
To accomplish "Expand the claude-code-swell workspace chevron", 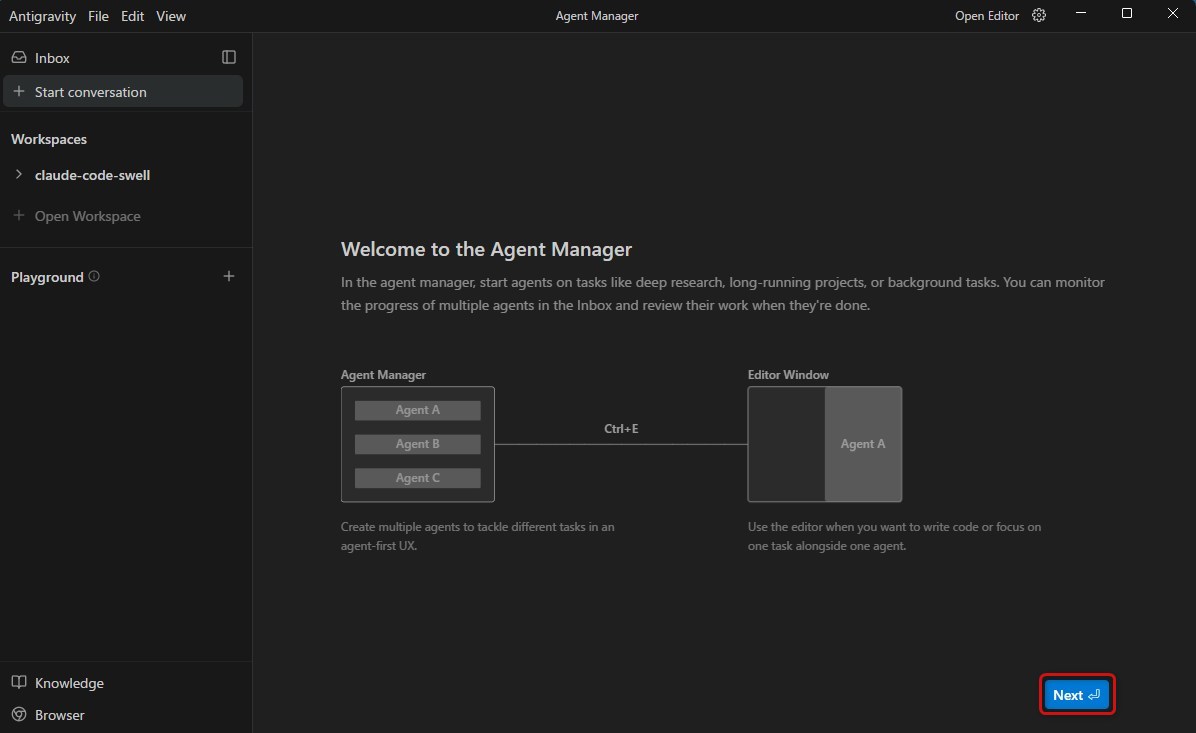I will (19, 175).
